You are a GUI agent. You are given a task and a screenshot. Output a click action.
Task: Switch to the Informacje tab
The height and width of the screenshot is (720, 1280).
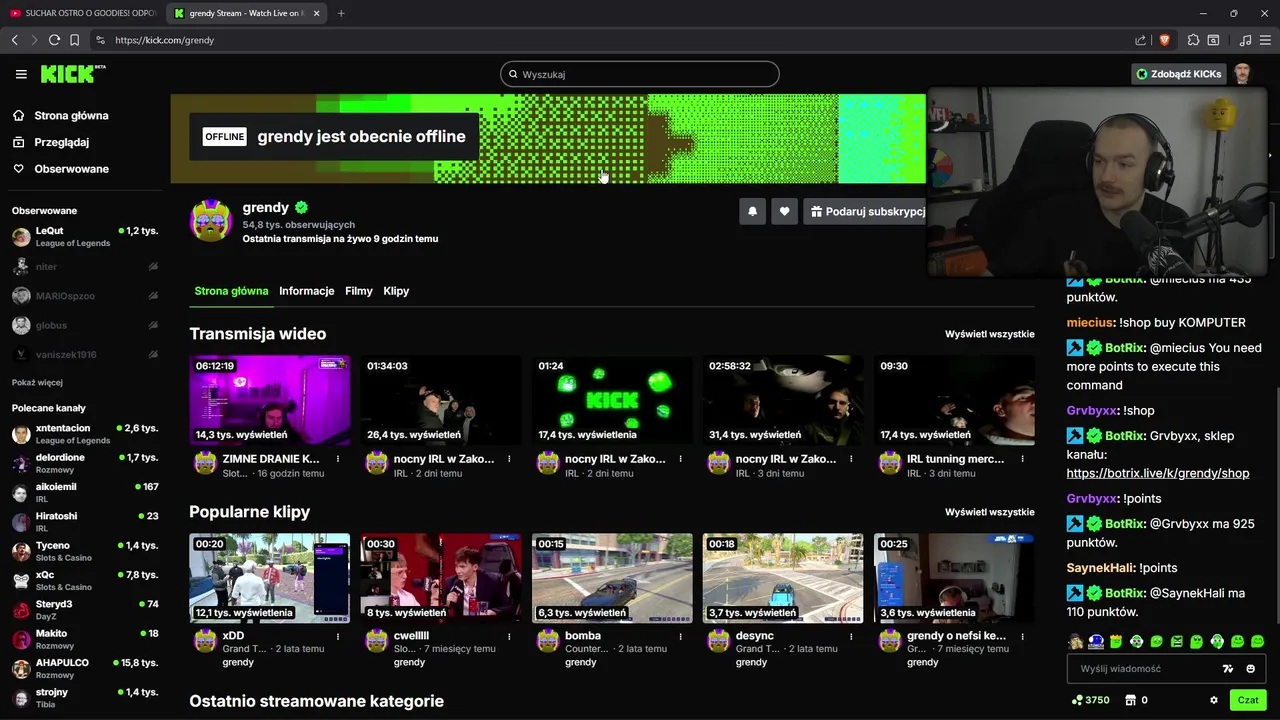(306, 291)
